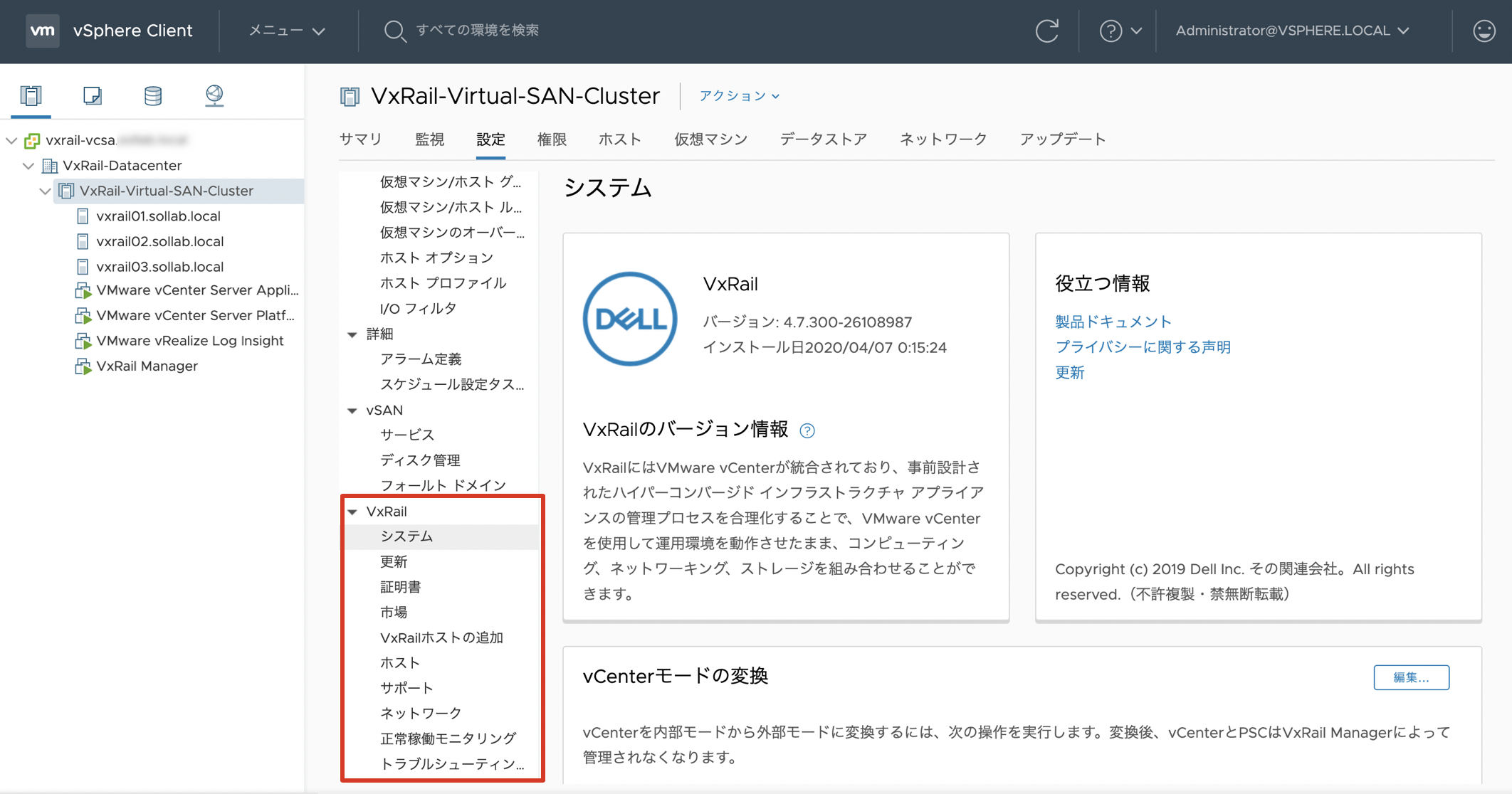Select 証明書 under VxRail menu
1512x794 pixels.
pos(401,587)
